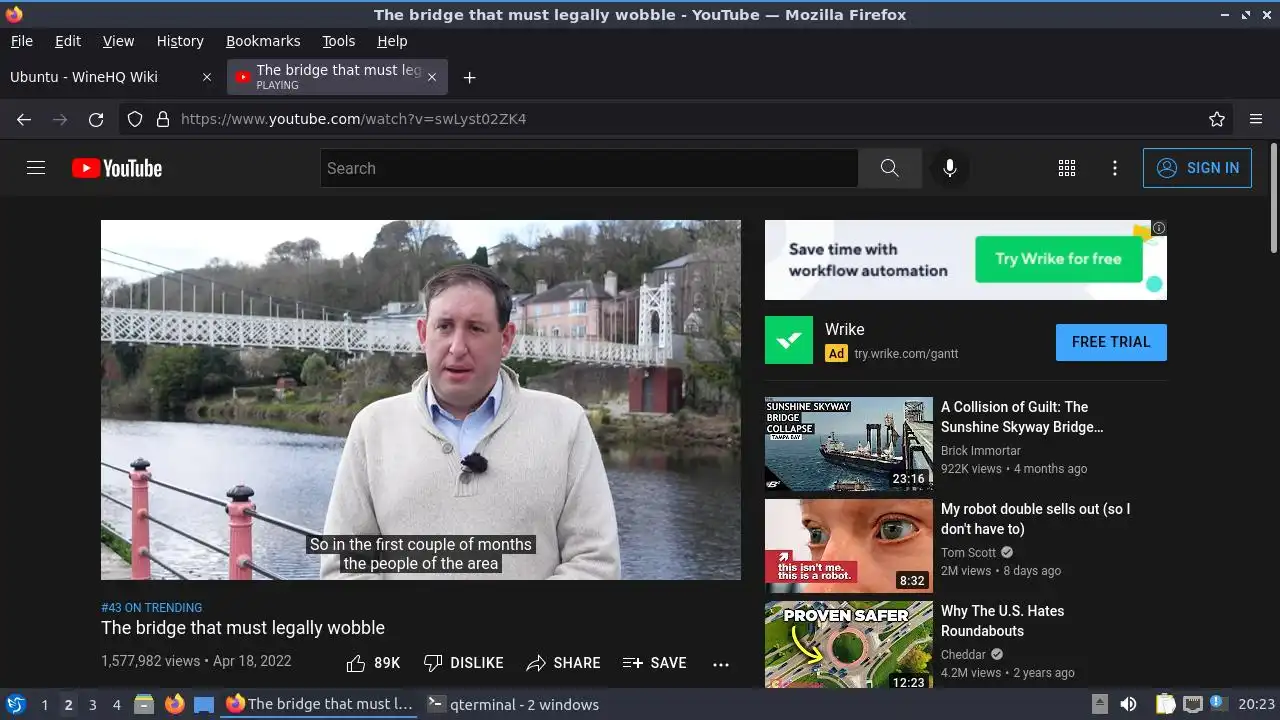
Task: Open 'Why The U.S. Hates Roundabouts' title
Action: tap(1003, 621)
